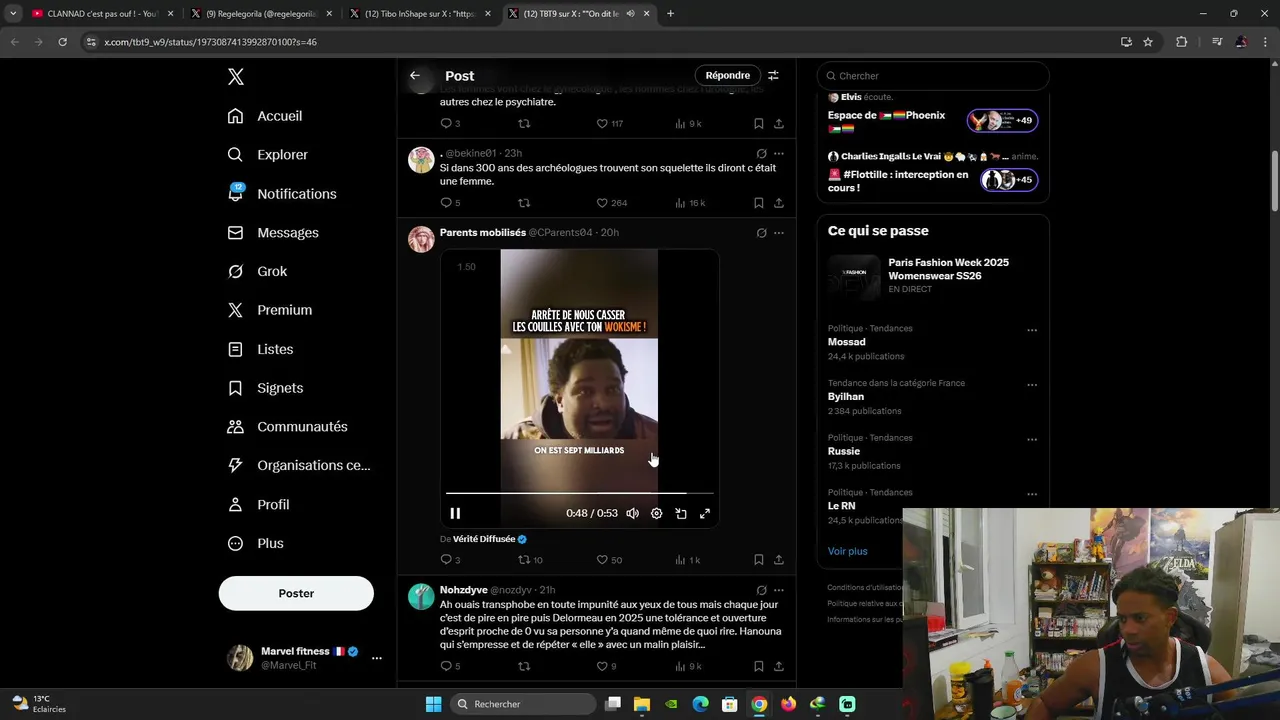Share the @bekine01 post
Image resolution: width=1280 pixels, height=720 pixels.
coord(778,203)
